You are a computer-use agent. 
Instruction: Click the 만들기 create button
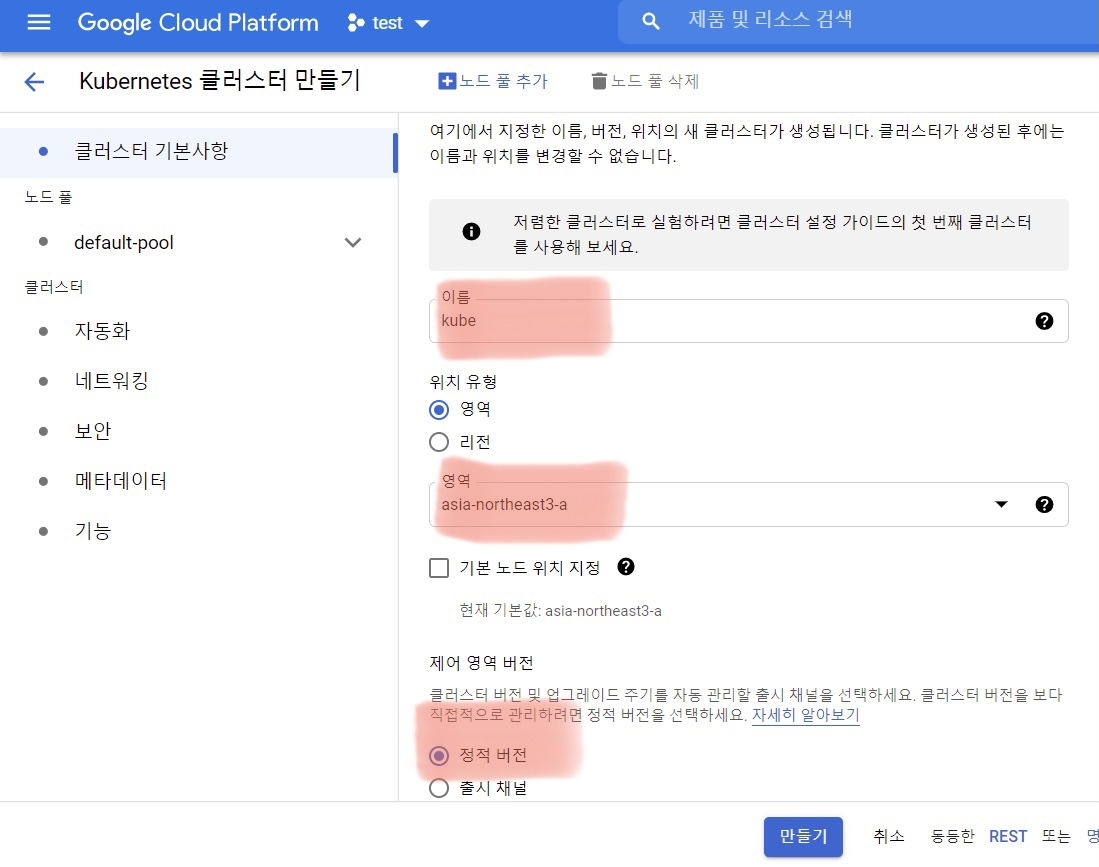coord(803,836)
